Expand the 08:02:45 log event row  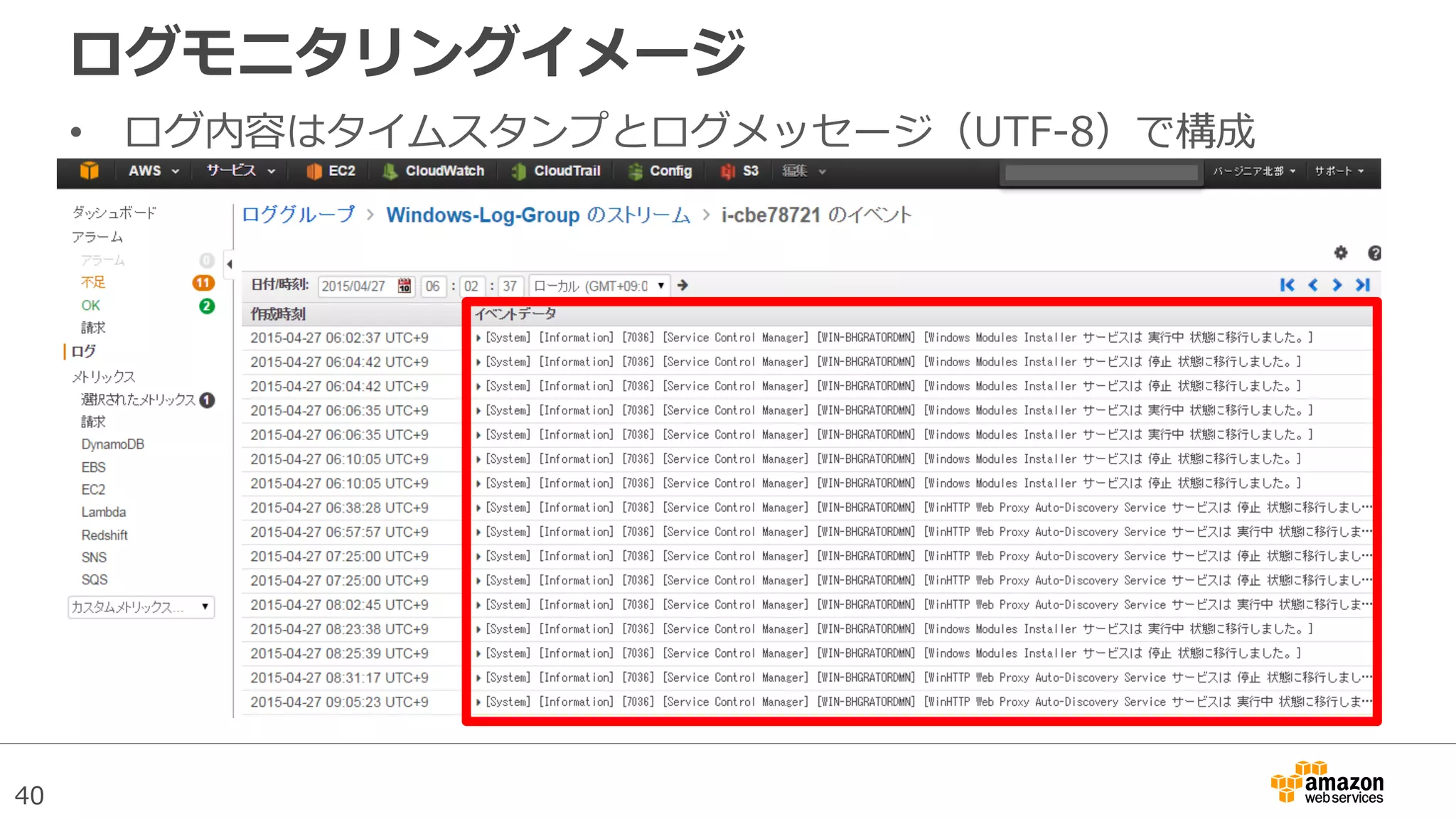[478, 605]
